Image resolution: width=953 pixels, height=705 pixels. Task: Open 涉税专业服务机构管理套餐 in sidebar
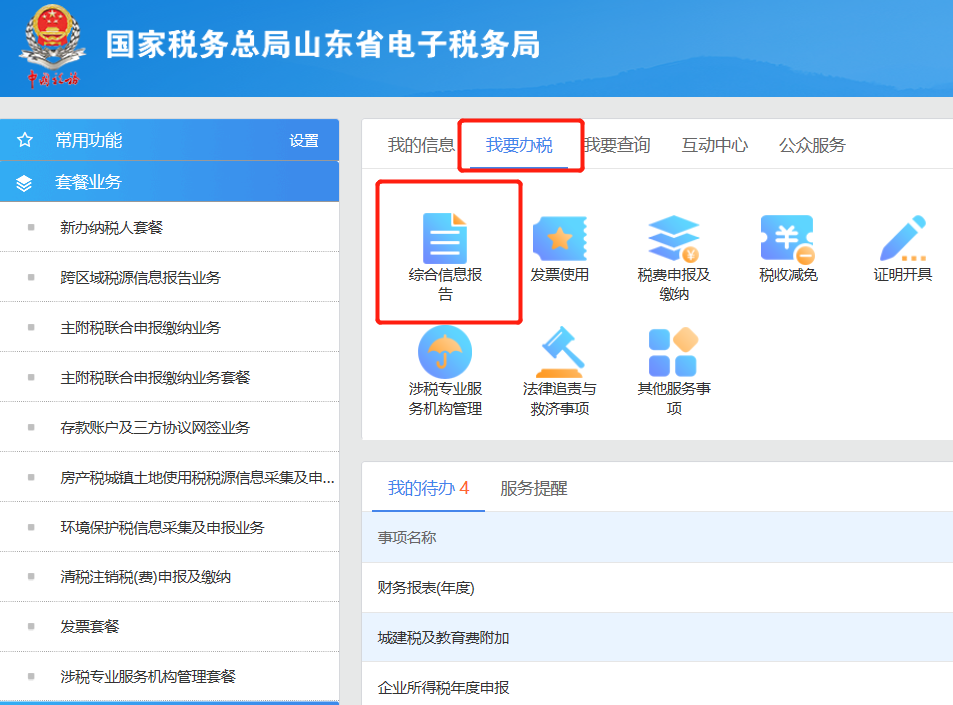[x=170, y=676]
